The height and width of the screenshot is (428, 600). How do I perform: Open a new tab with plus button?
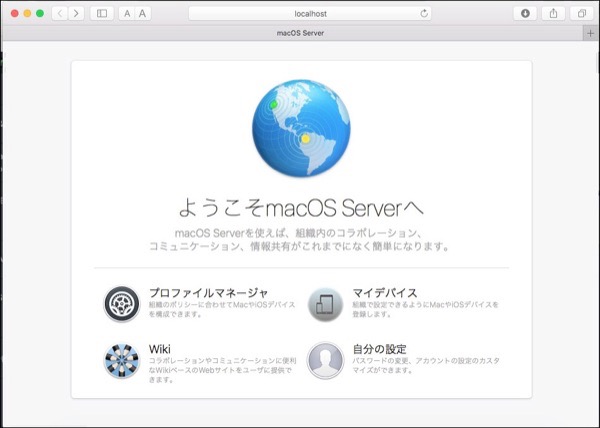pyautogui.click(x=590, y=33)
